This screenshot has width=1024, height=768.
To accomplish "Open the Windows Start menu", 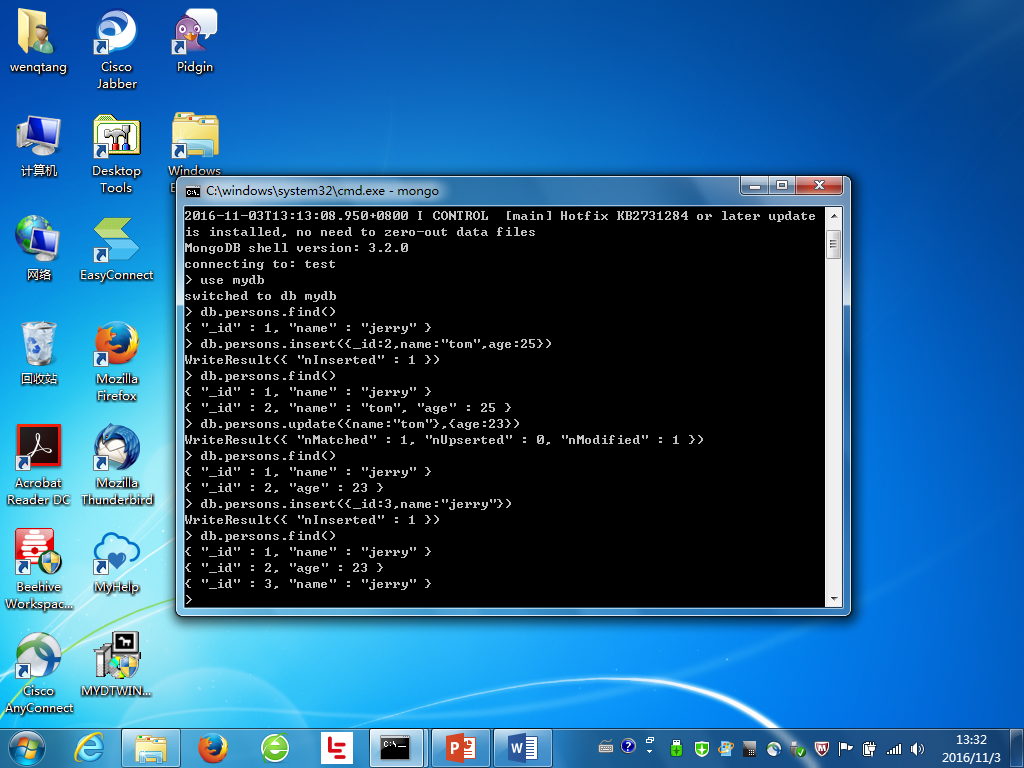I will tap(27, 748).
